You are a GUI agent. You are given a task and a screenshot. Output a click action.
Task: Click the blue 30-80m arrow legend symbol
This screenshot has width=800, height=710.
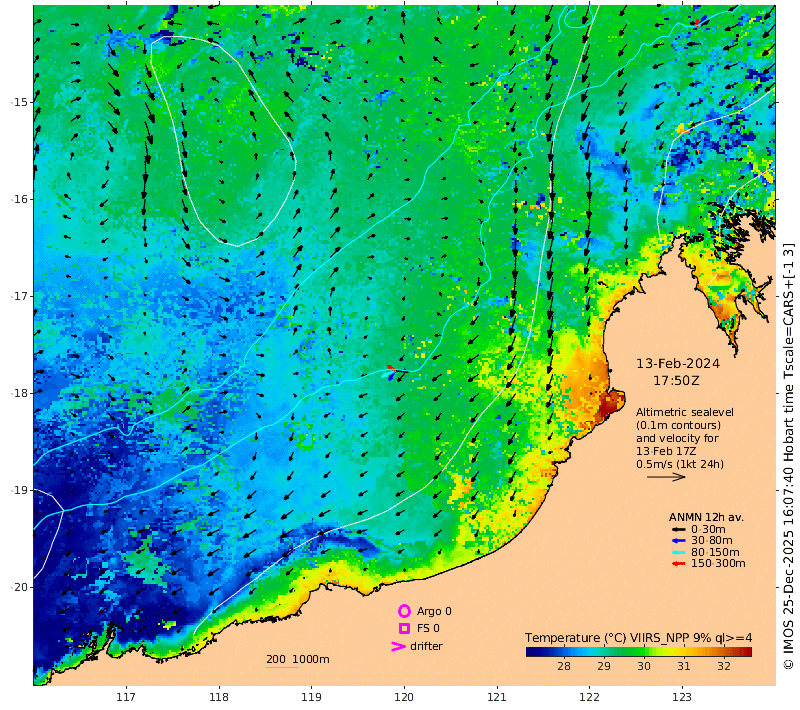click(678, 541)
